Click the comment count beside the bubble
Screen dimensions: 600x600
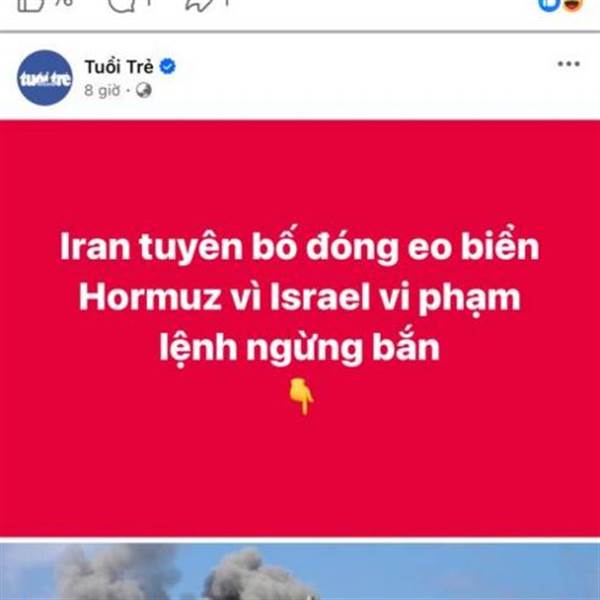(x=148, y=2)
